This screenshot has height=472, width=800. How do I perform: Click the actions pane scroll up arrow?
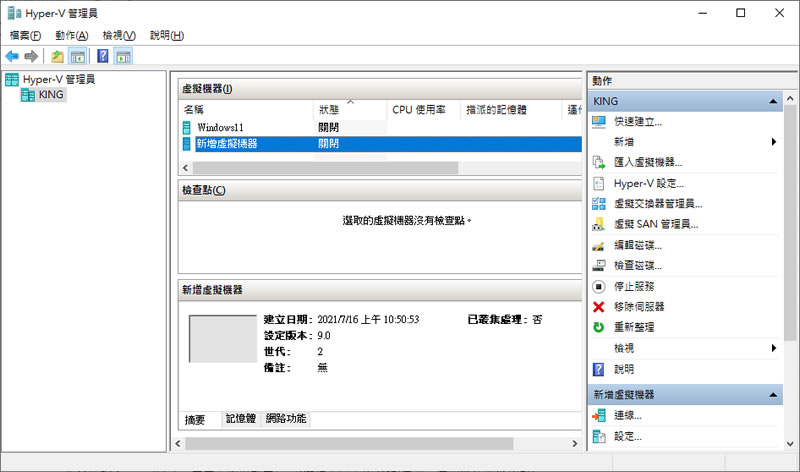[790, 98]
